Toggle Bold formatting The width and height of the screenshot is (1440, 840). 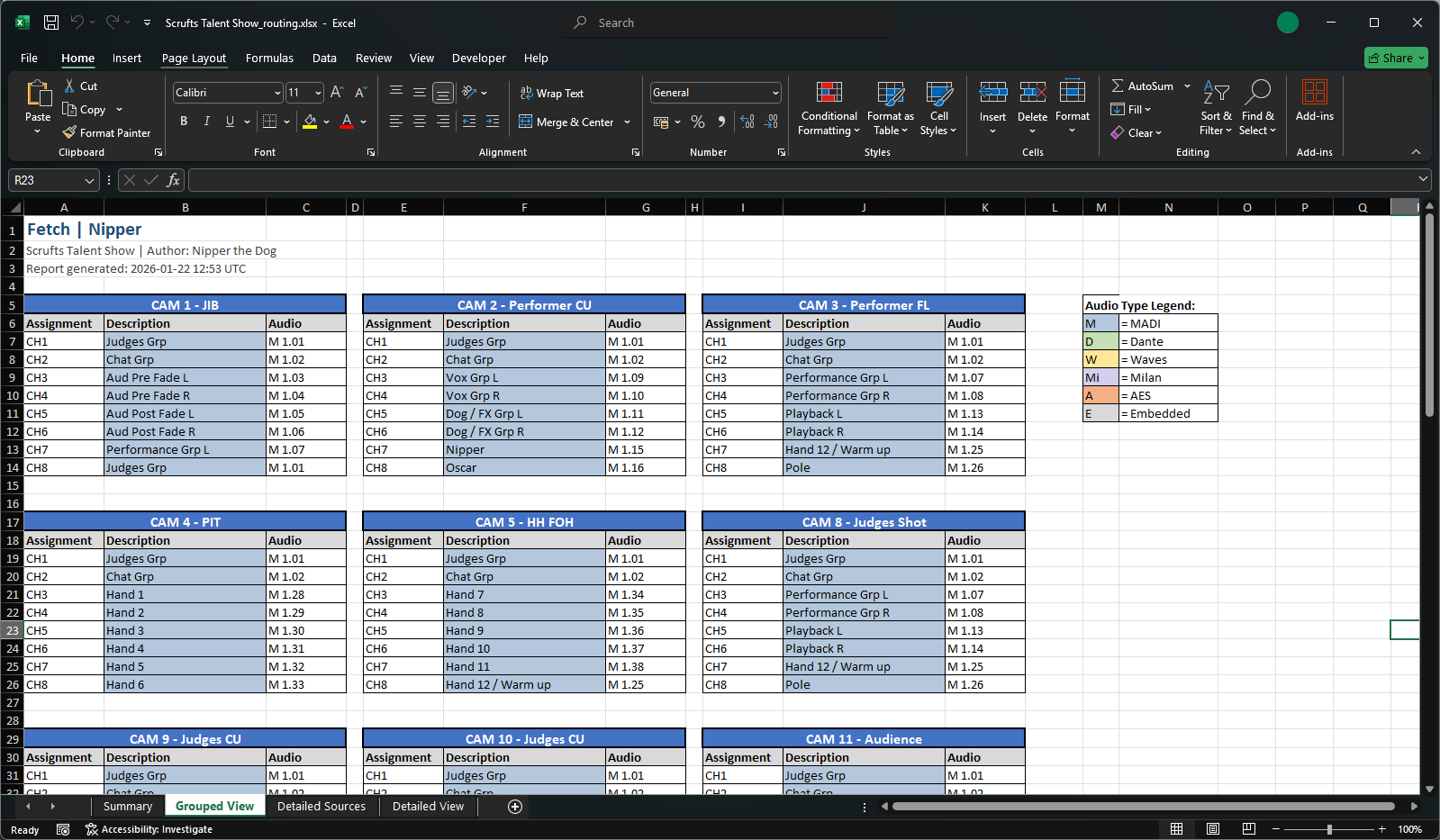[x=184, y=122]
